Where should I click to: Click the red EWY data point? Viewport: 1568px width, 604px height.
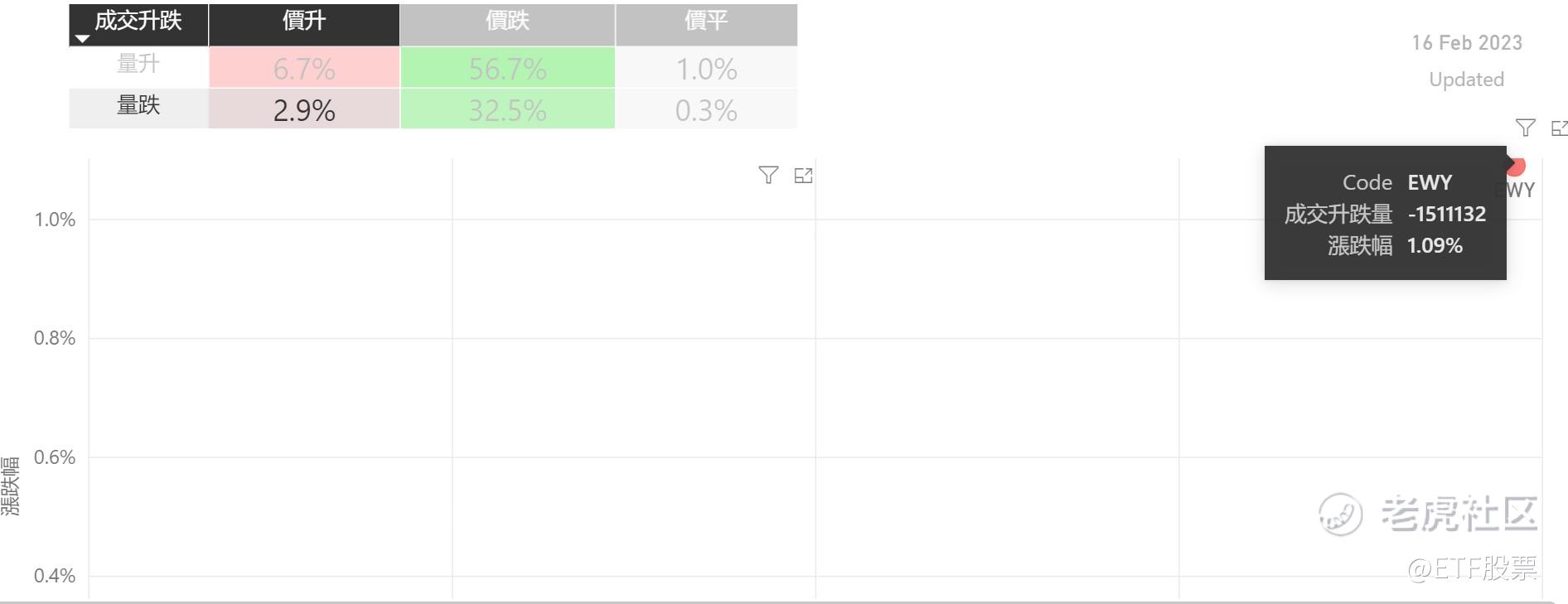pyautogui.click(x=1517, y=167)
